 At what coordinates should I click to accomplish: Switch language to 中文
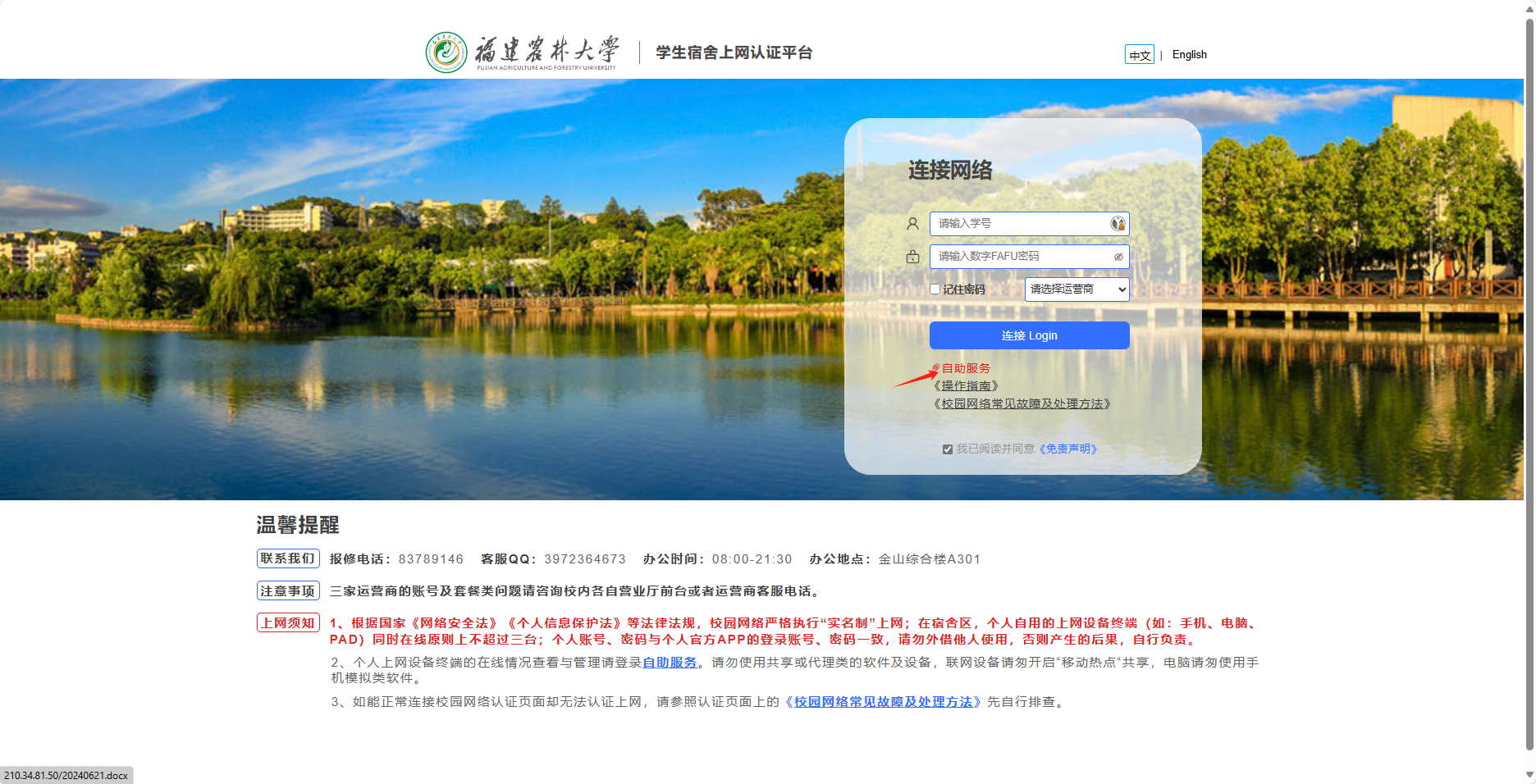(1139, 55)
